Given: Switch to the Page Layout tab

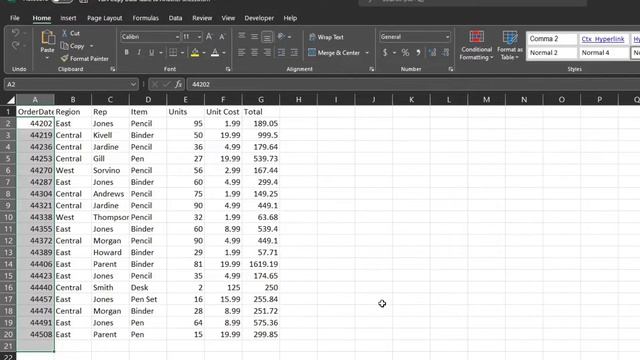Looking at the screenshot, I should pyautogui.click(x=104, y=18).
